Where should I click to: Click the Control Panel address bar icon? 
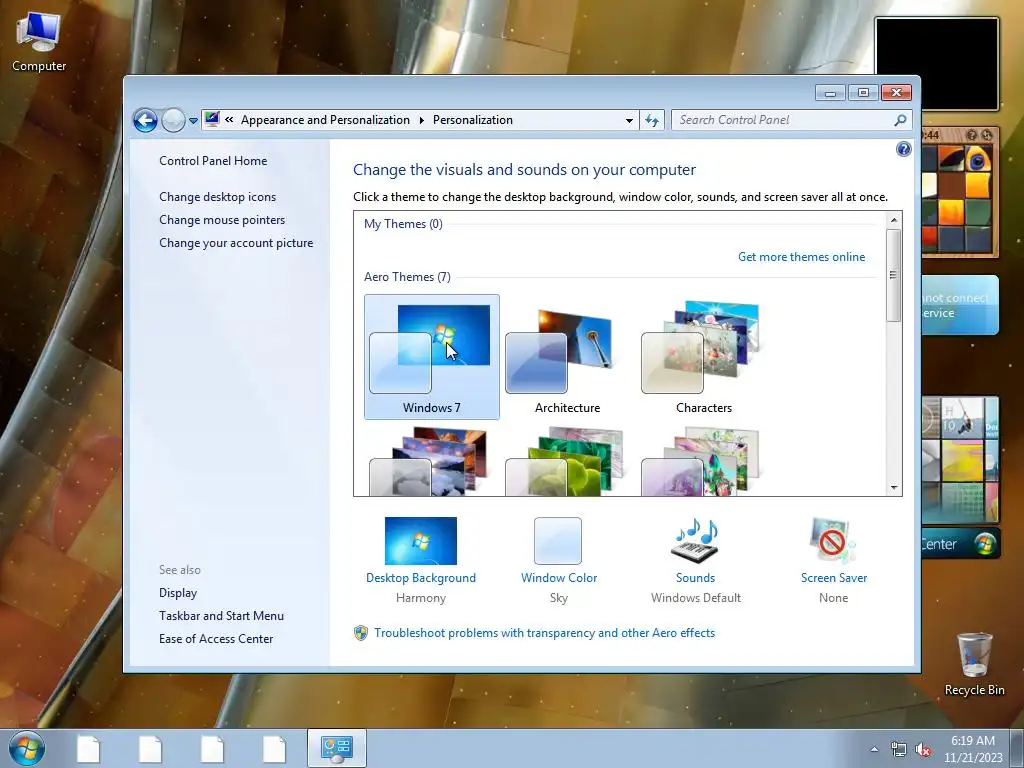point(212,120)
